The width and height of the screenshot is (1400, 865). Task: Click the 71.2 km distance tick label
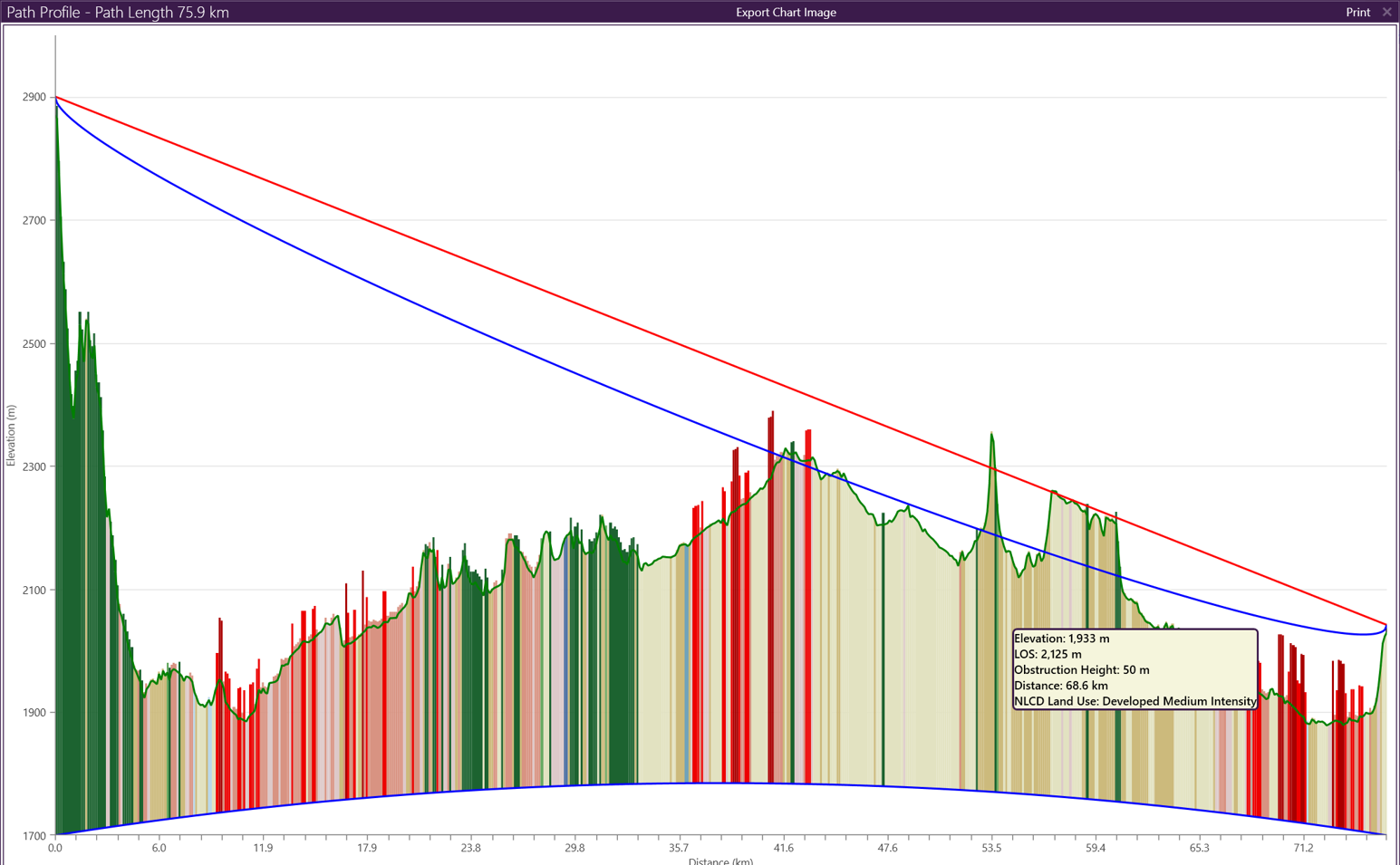(1303, 848)
